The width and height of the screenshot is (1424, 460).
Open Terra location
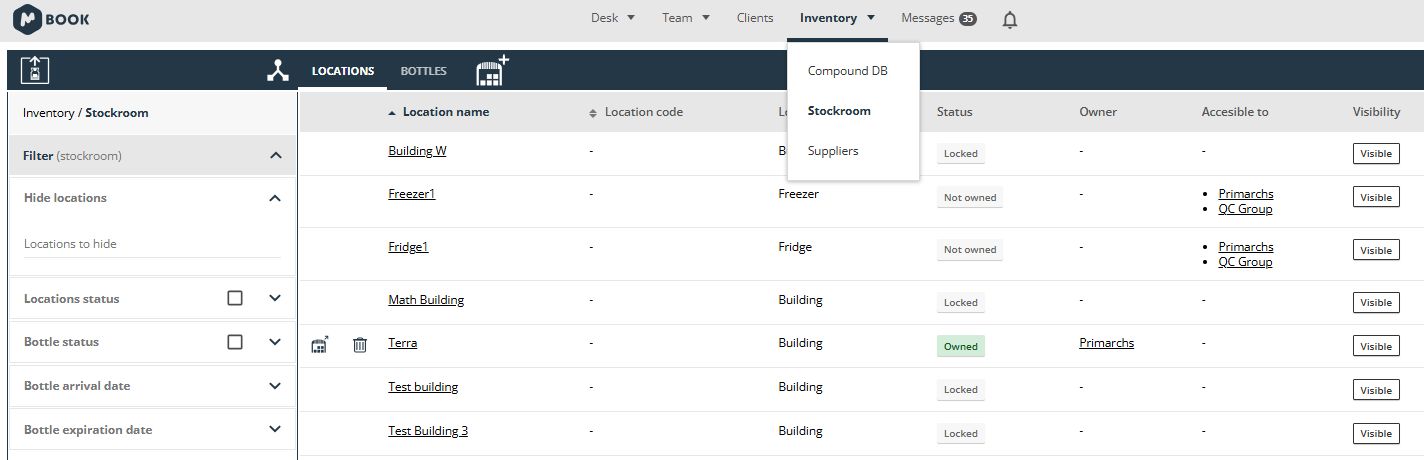[x=403, y=343]
